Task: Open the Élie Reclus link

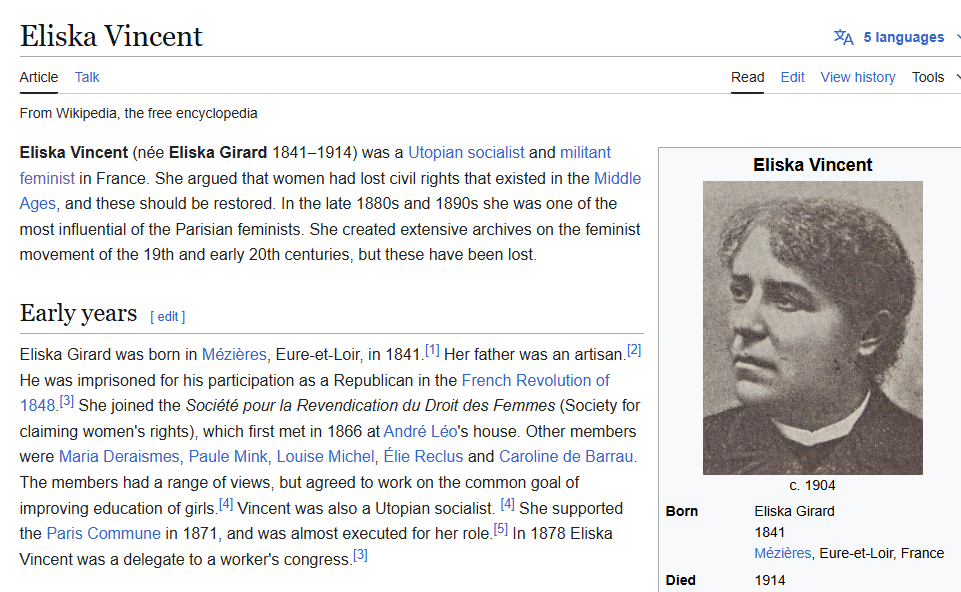Action: pos(423,457)
